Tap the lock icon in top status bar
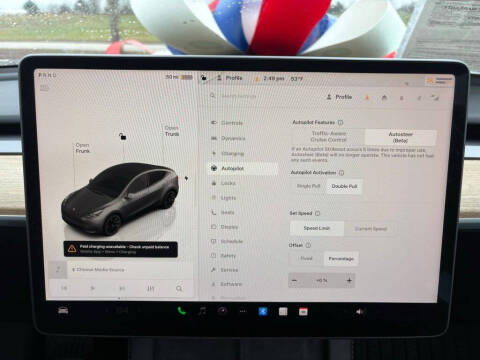 pyautogui.click(x=203, y=78)
